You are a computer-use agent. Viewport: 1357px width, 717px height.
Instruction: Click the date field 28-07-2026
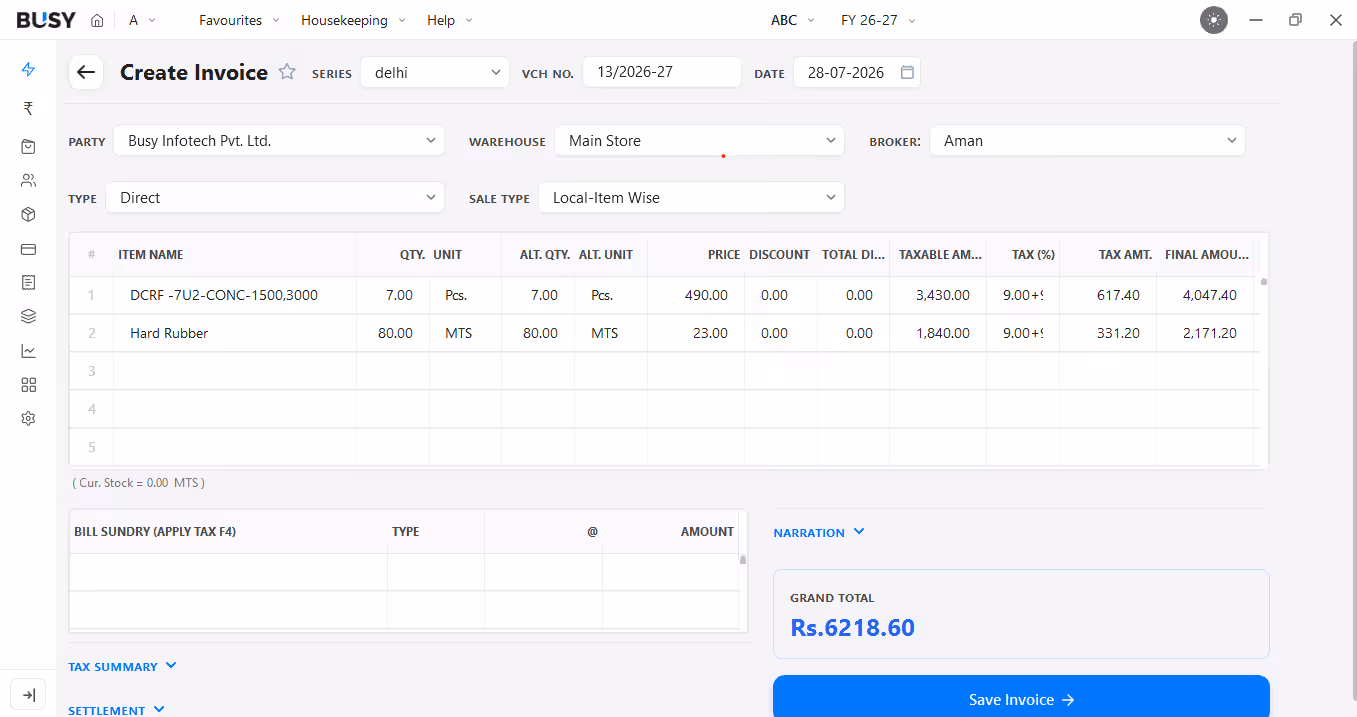coord(857,72)
